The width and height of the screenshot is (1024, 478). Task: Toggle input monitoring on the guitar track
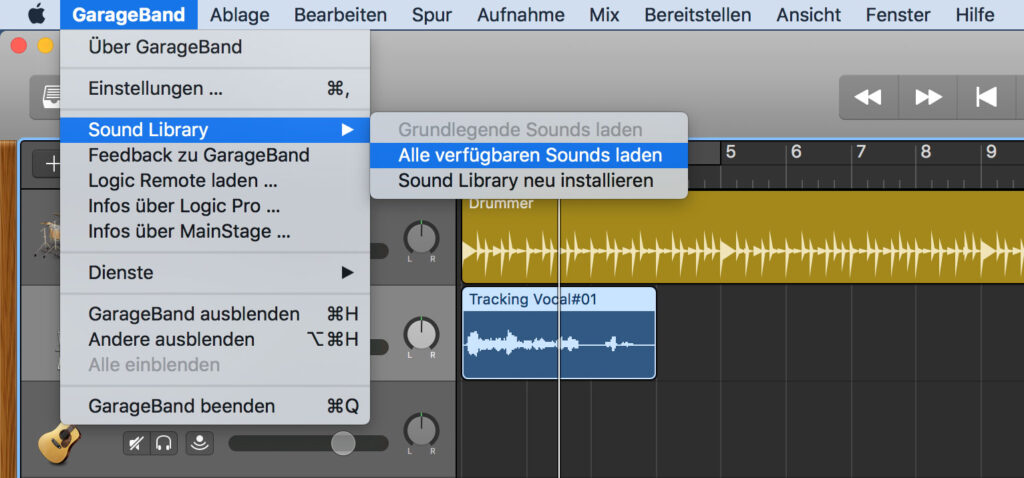click(199, 444)
